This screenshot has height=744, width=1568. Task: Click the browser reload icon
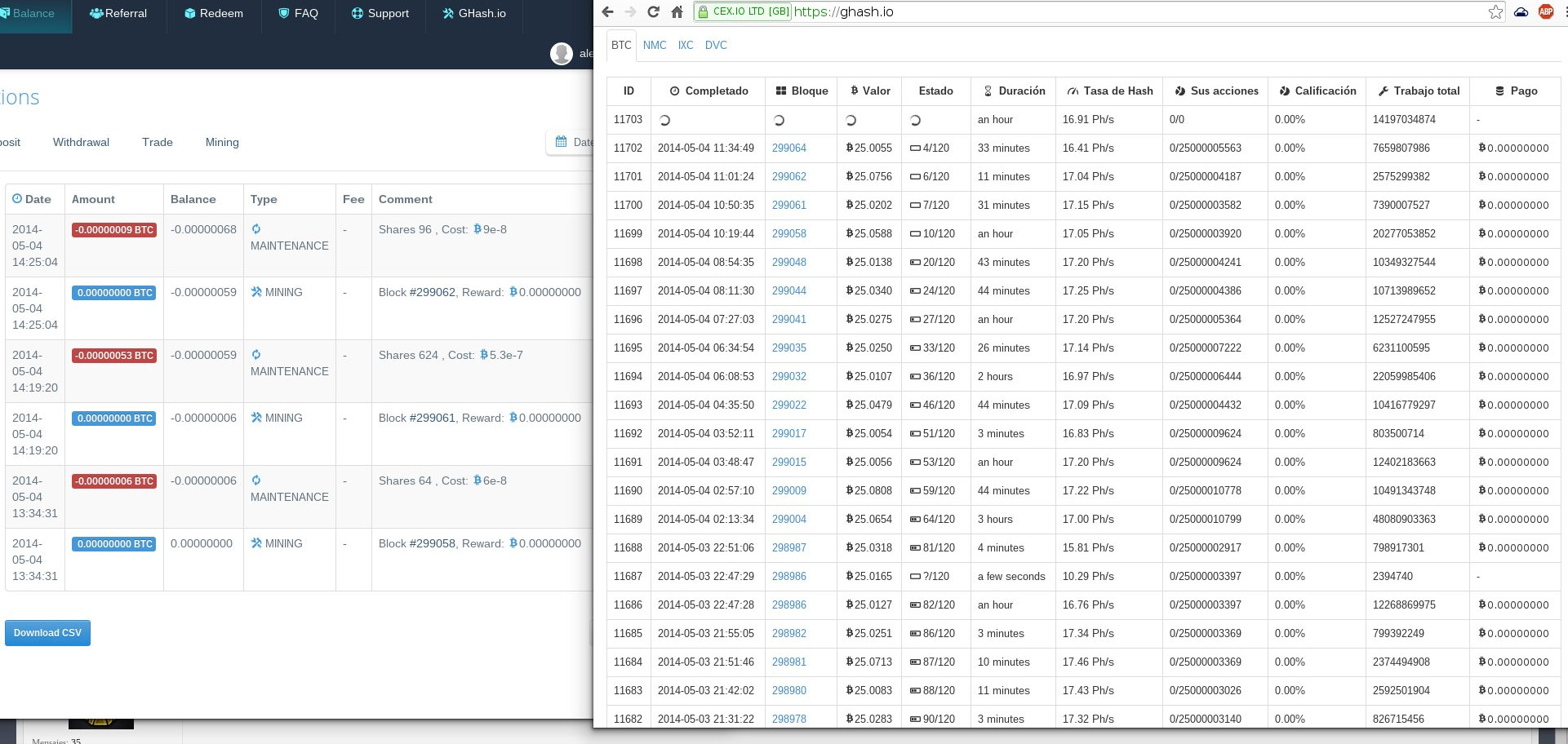coord(653,12)
